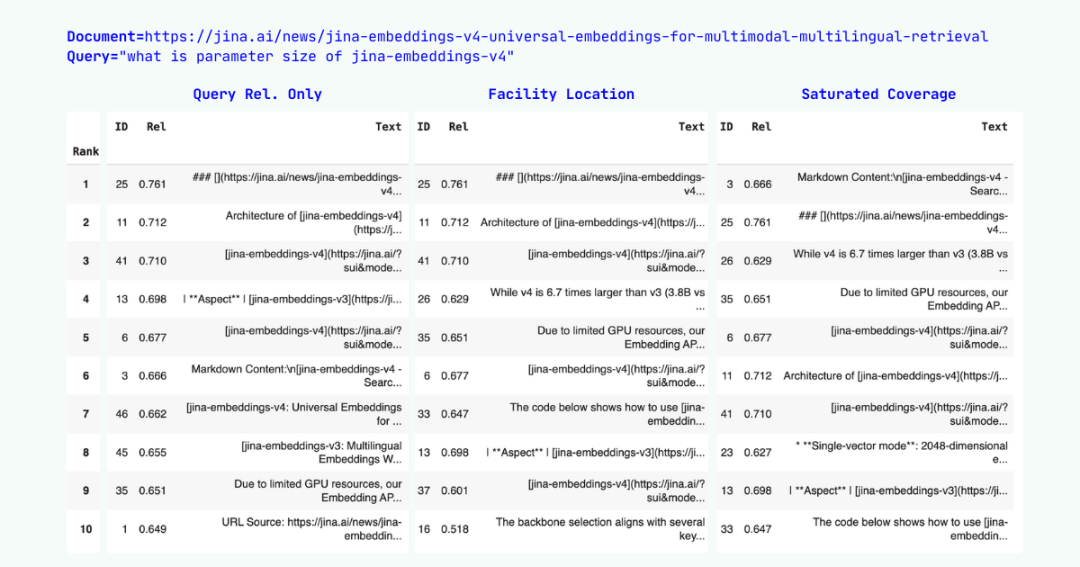1080x567 pixels.
Task: Click Rel 0.761 in Query Rel. Only table
Action: [x=152, y=184]
